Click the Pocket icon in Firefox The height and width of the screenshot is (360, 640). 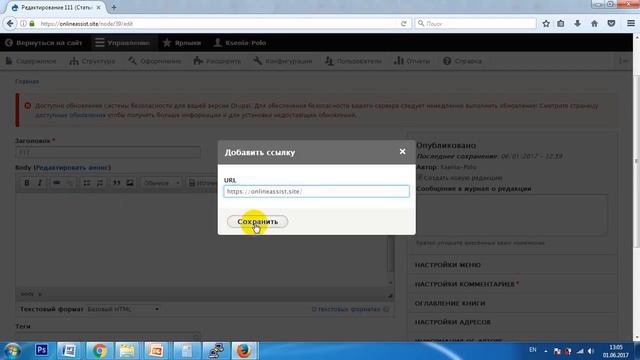611,24
